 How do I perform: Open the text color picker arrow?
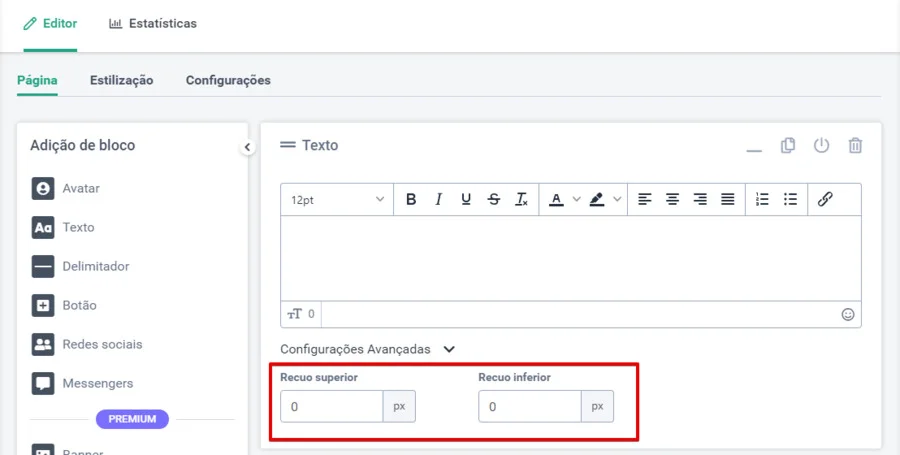(576, 200)
